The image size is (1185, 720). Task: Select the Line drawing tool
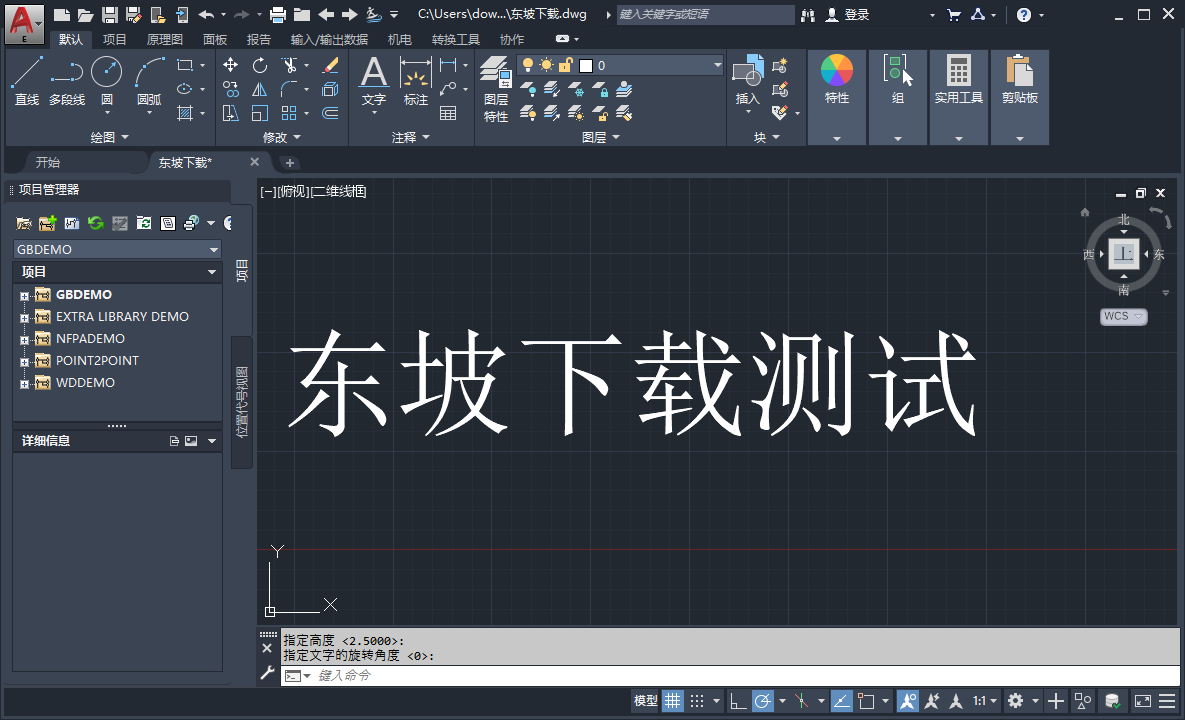click(x=26, y=70)
